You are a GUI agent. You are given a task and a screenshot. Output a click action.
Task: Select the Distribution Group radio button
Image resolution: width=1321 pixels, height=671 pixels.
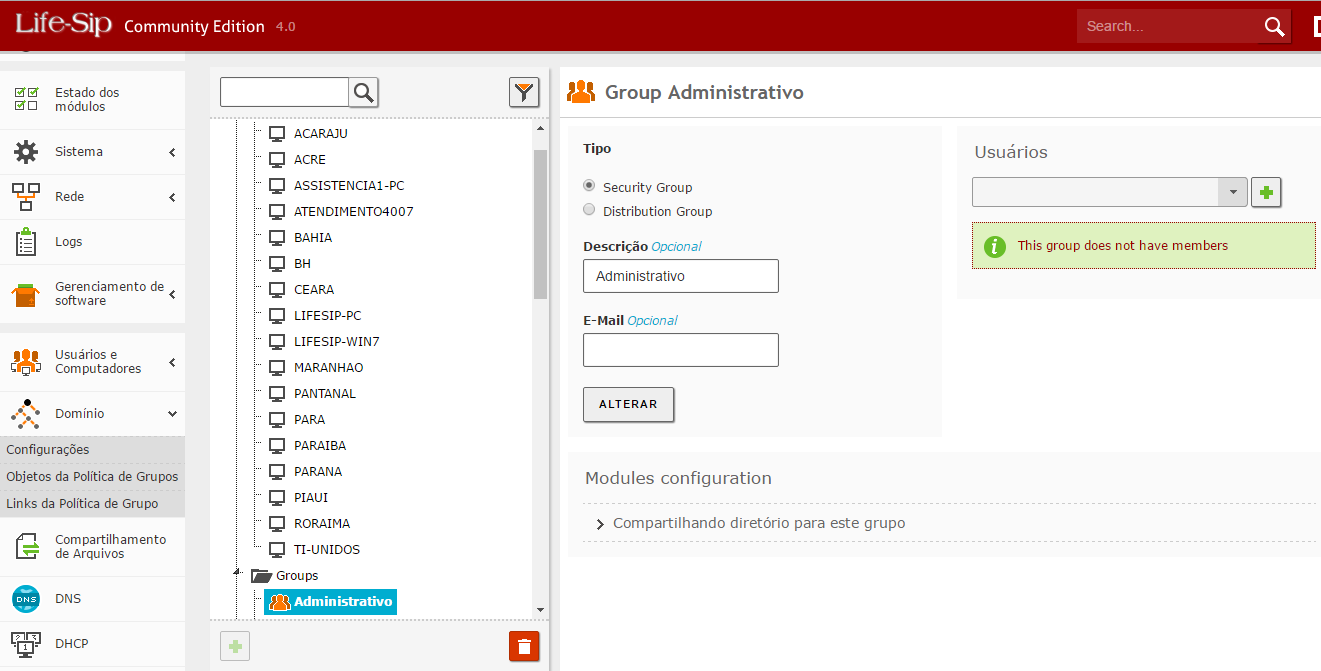(589, 210)
